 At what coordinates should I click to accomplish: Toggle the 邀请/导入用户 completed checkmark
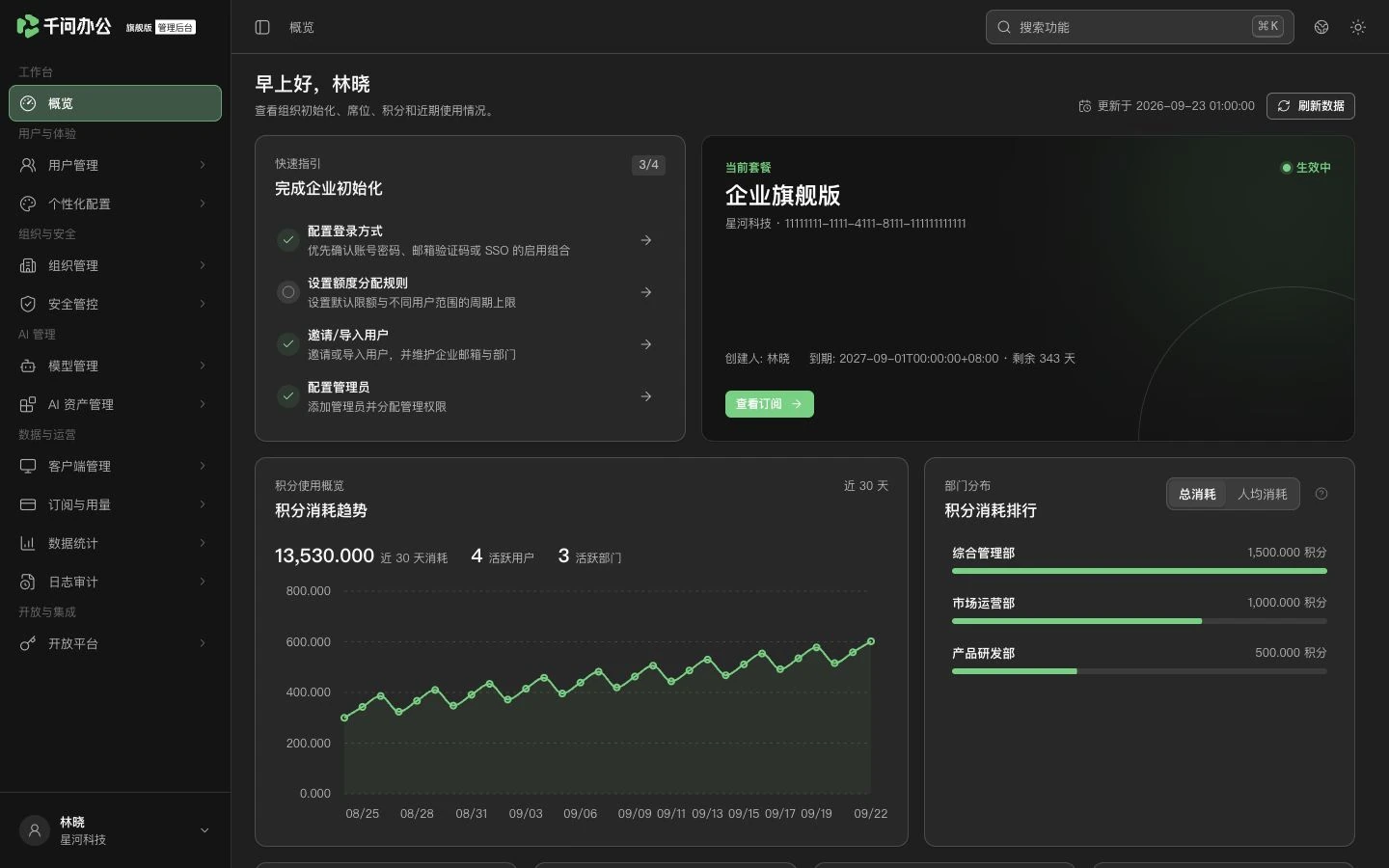tap(287, 344)
